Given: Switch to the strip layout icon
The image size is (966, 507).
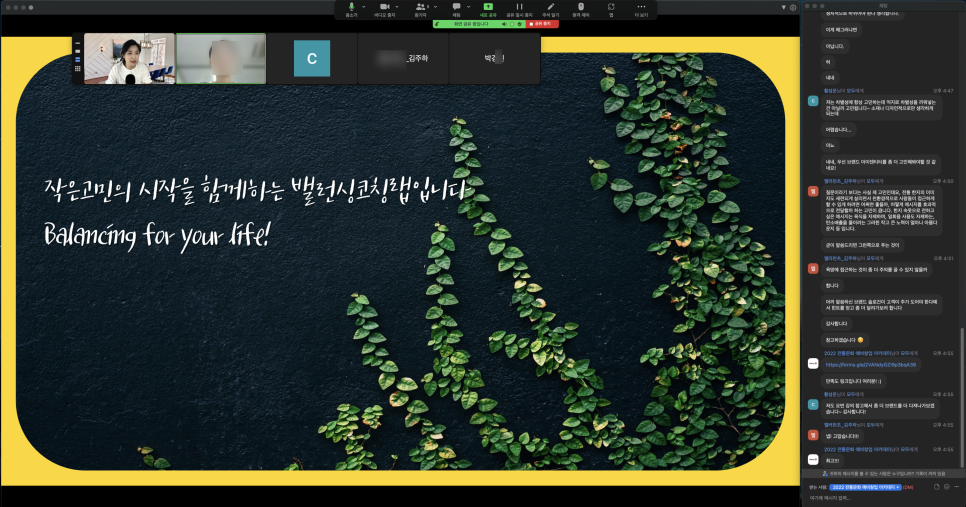Looking at the screenshot, I should 78,60.
